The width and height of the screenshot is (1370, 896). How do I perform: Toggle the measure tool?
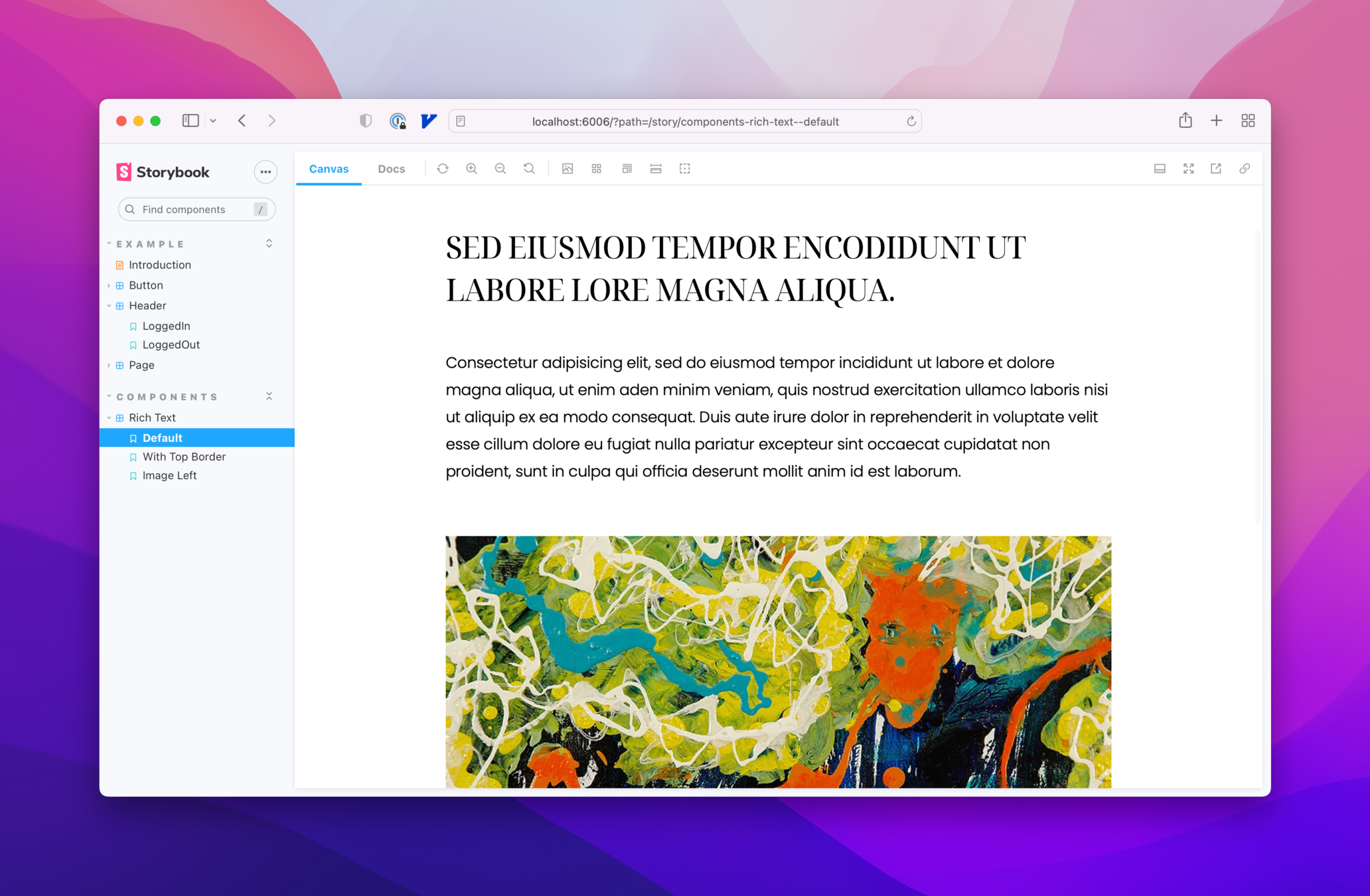656,169
